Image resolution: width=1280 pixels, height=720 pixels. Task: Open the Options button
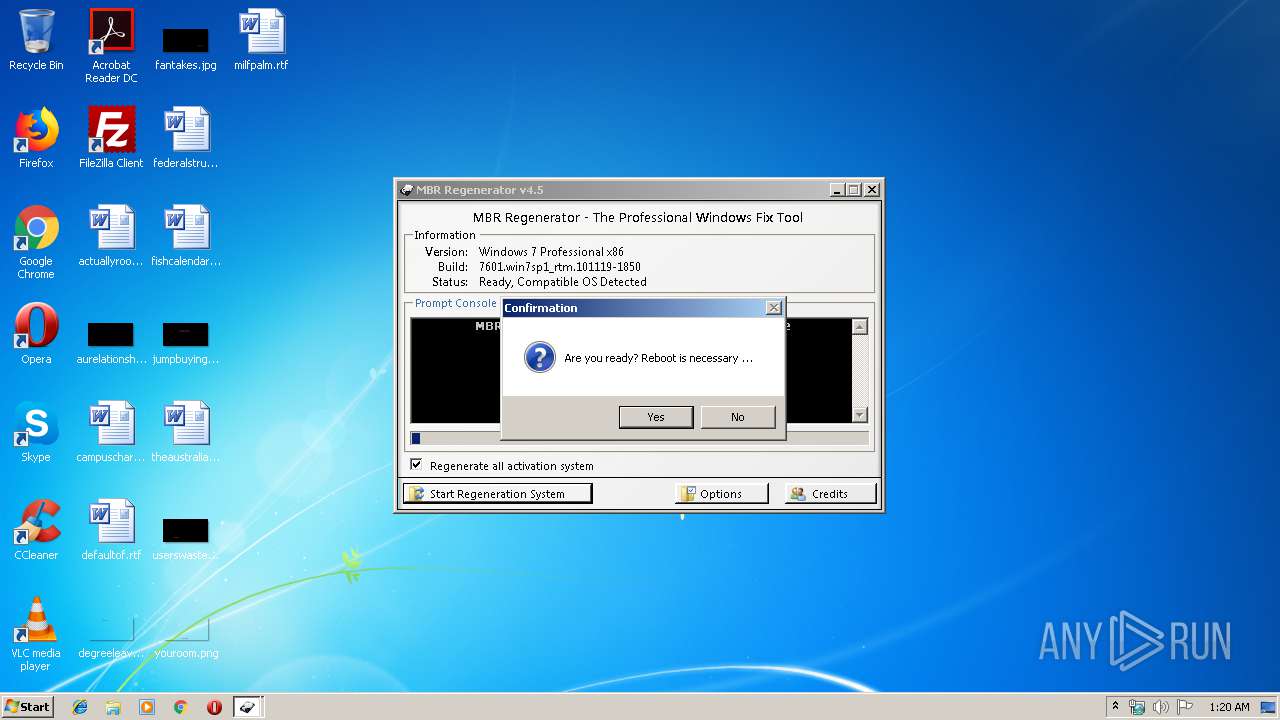coord(722,494)
